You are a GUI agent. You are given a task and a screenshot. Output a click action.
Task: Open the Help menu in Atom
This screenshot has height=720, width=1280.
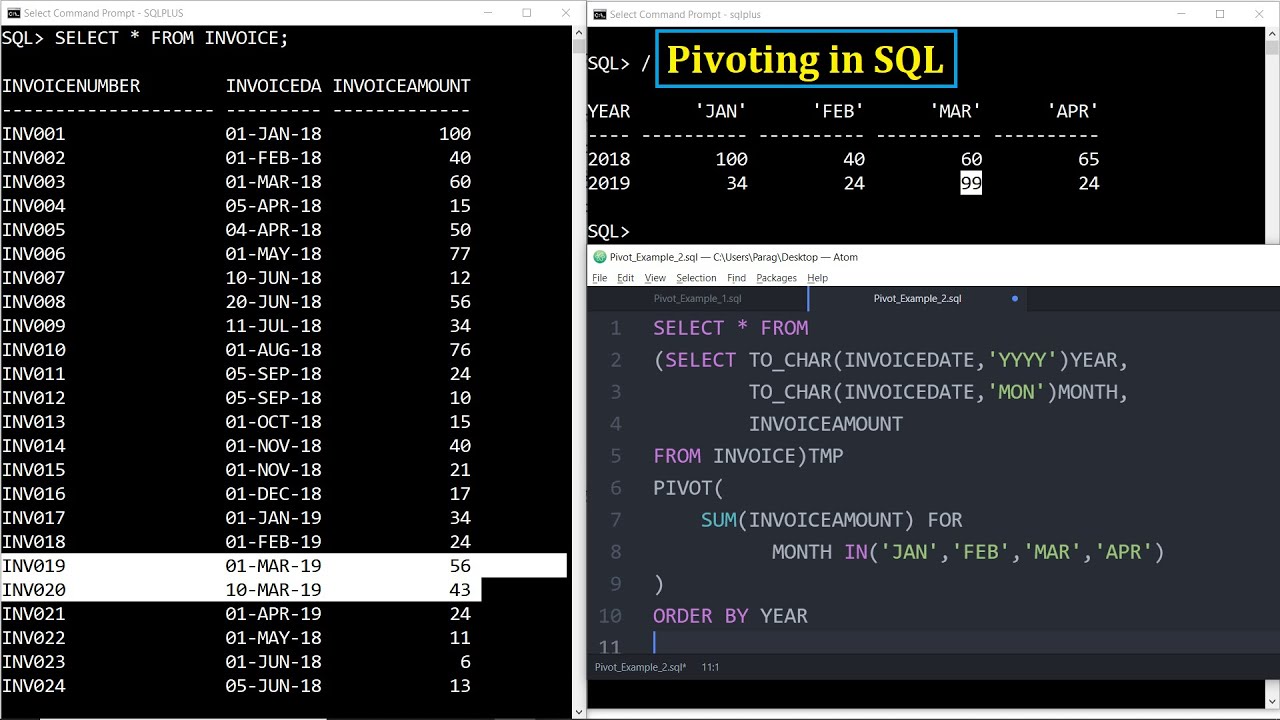tap(817, 278)
